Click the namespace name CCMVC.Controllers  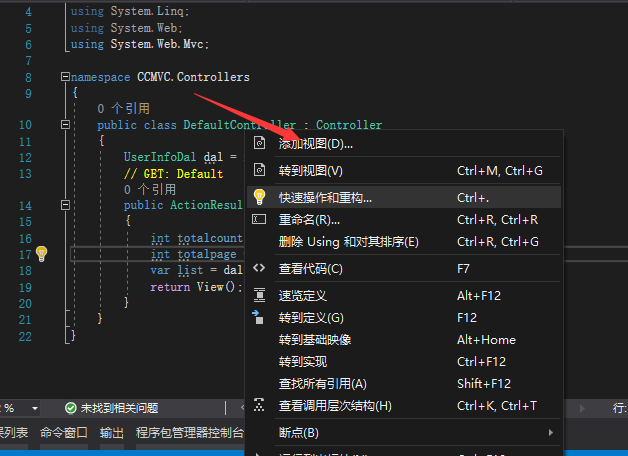193,76
